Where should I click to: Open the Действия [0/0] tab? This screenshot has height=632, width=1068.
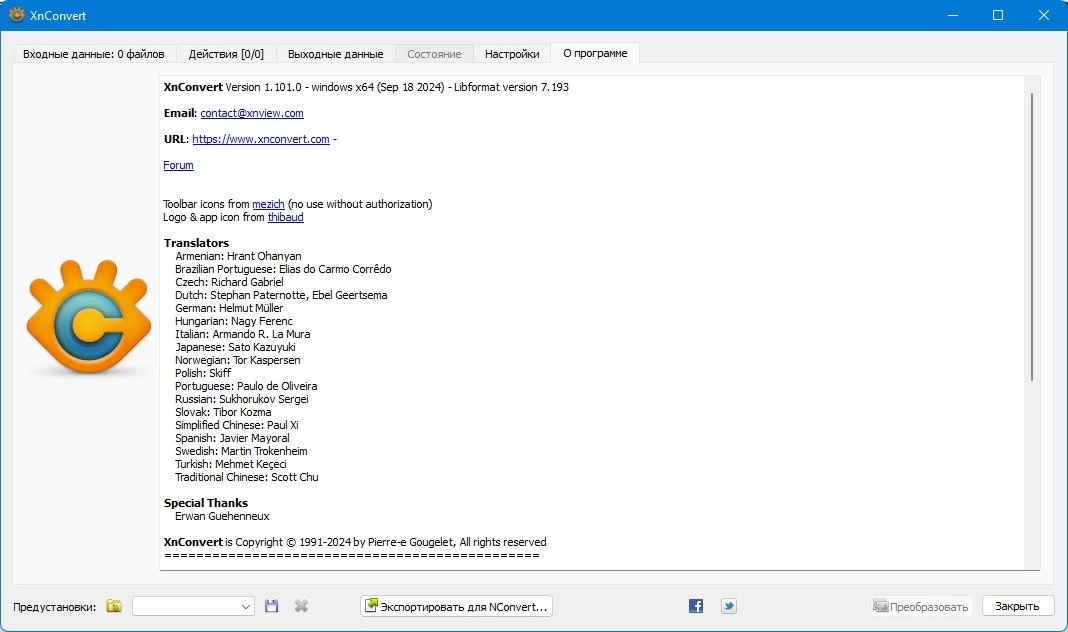226,54
